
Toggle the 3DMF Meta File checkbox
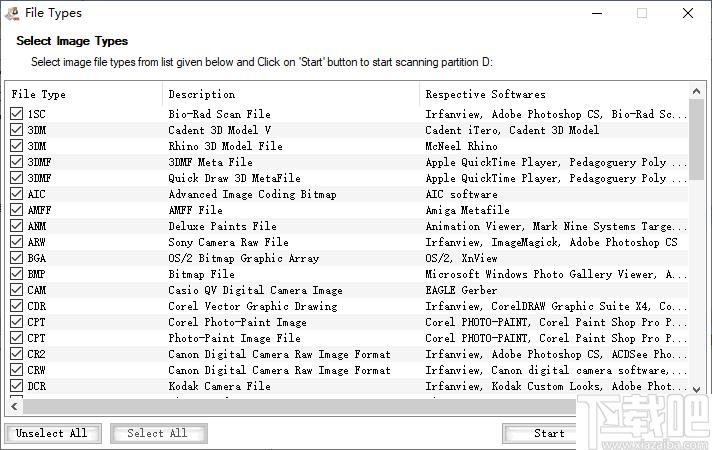(x=17, y=162)
